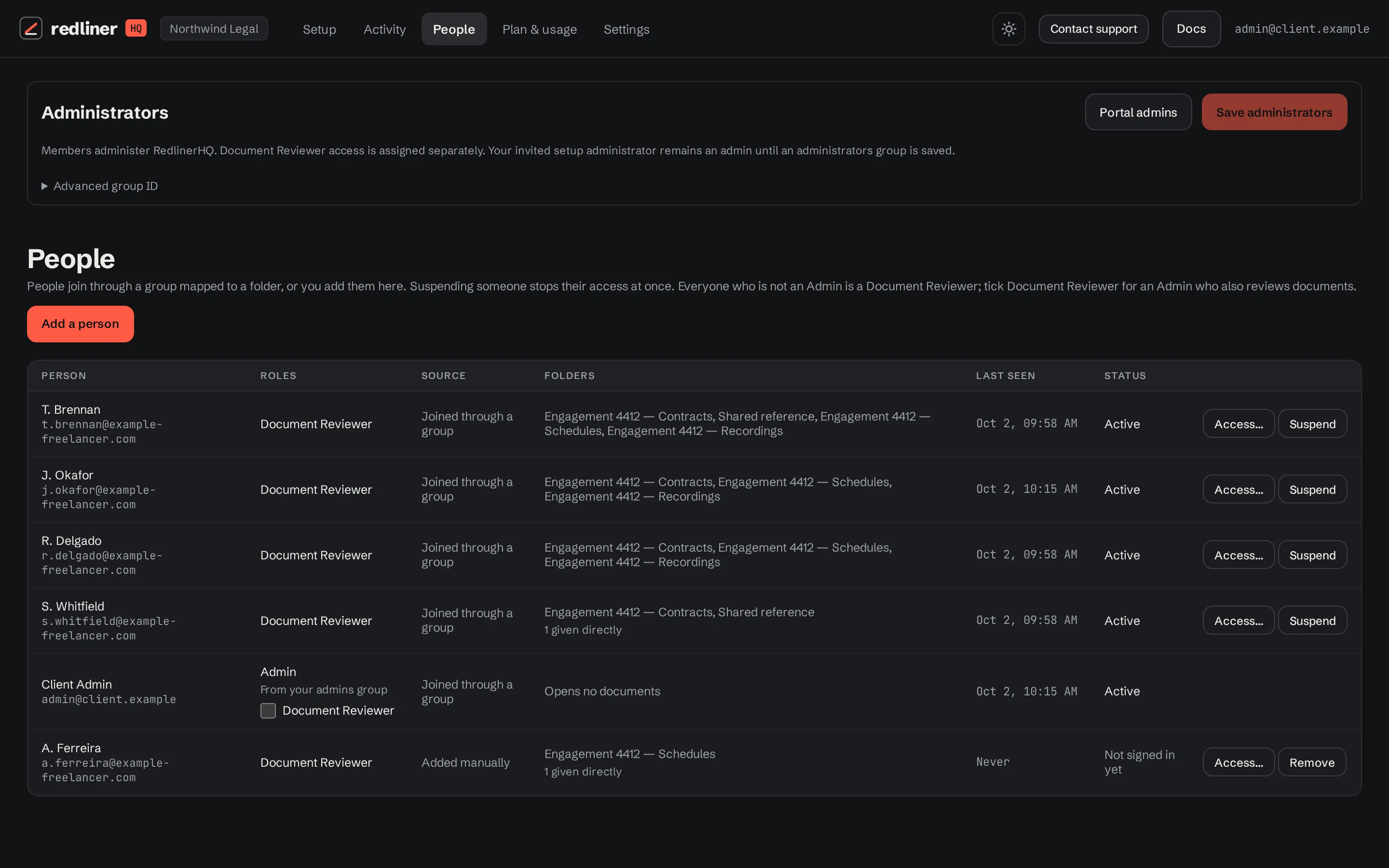Open the Setup tab
Screen dimensions: 1389x868
(319, 29)
